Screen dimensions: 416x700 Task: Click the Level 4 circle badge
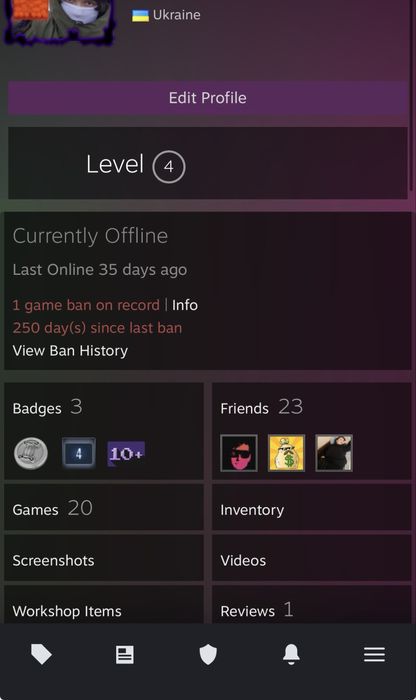tap(169, 167)
